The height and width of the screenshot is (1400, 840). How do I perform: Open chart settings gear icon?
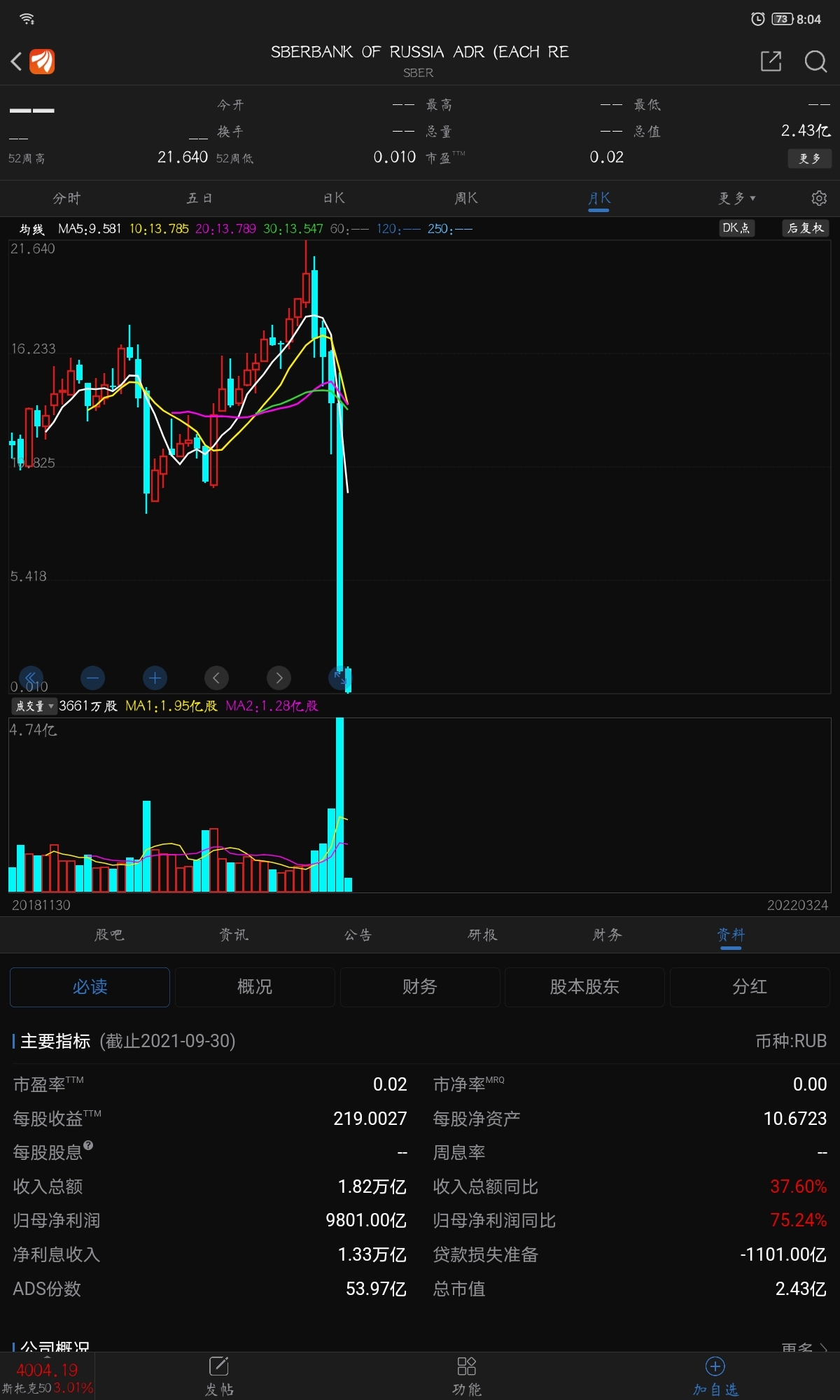(818, 198)
